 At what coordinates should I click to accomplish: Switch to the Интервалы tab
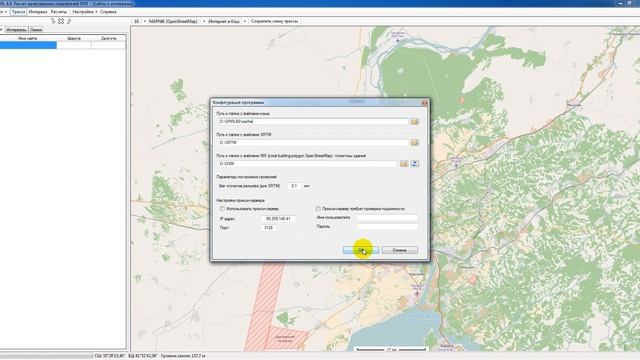tap(16, 30)
